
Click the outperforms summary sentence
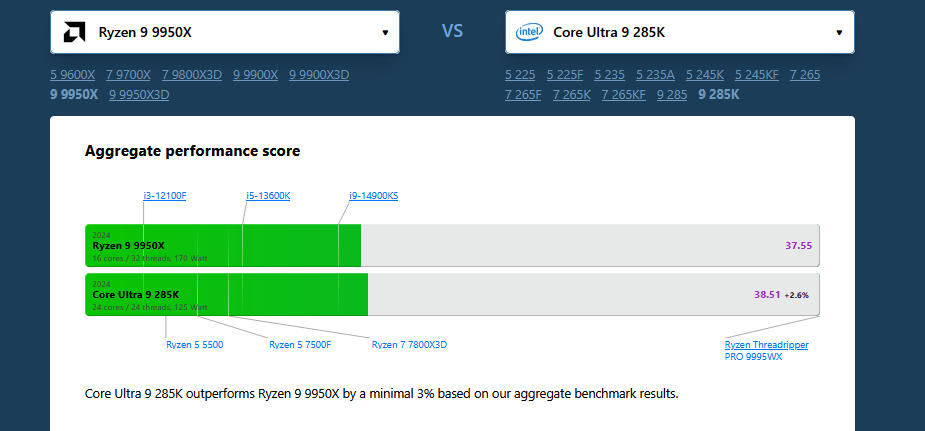(382, 394)
